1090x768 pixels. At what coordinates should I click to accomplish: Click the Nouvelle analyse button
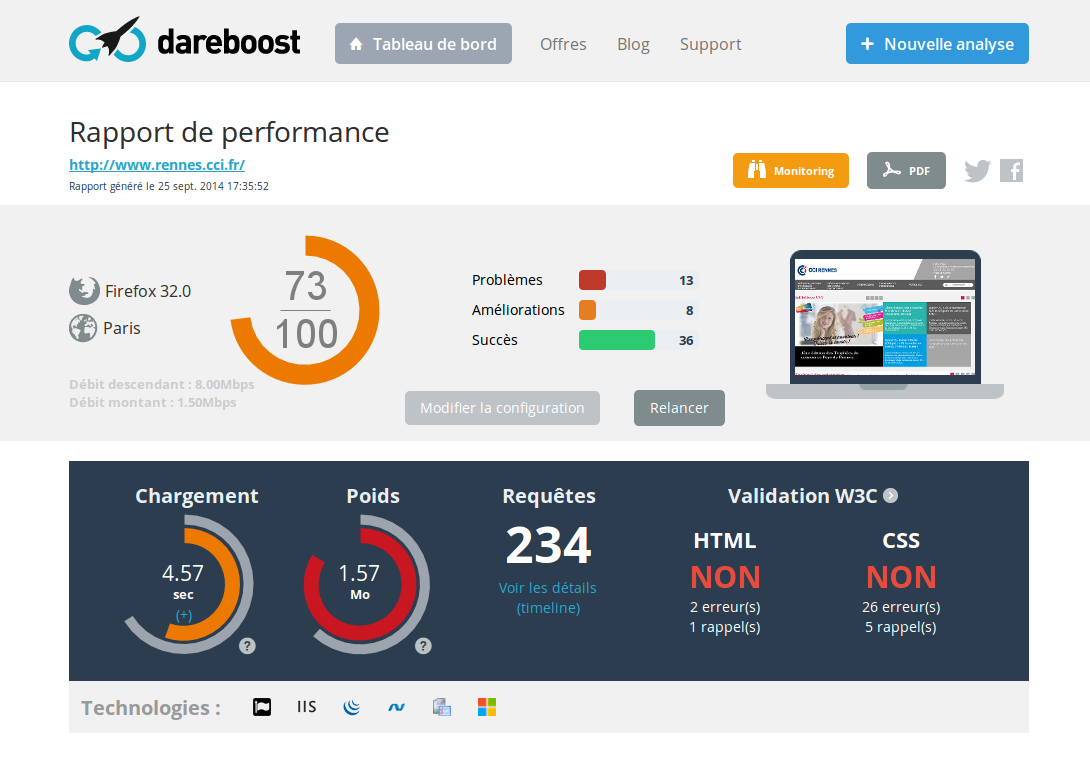point(937,44)
